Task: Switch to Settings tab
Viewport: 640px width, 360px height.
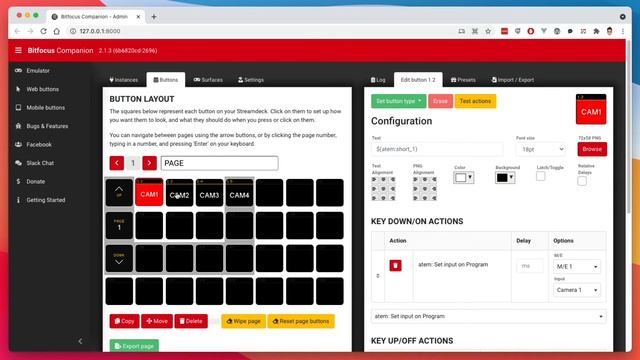Action: [x=251, y=80]
